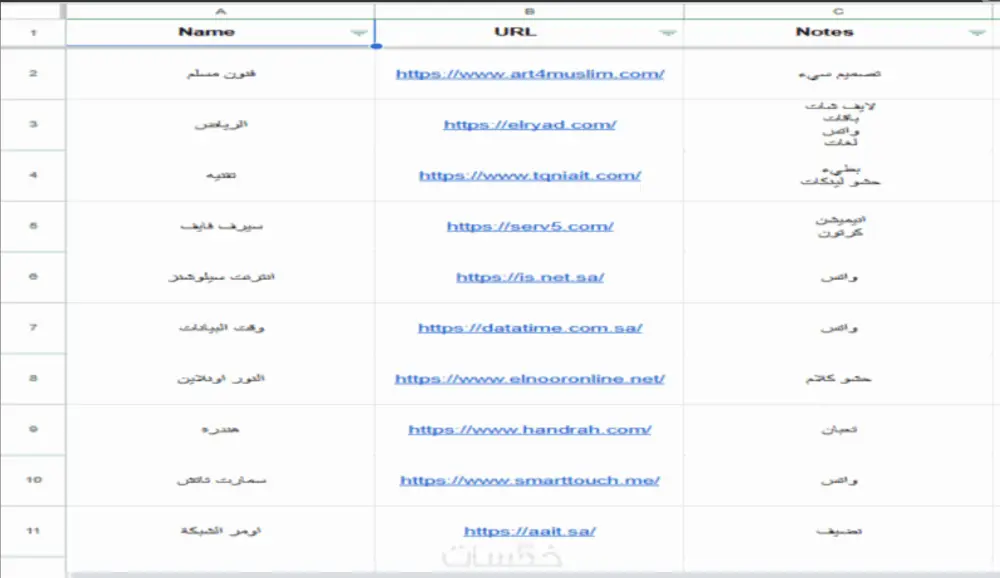1000x578 pixels.
Task: Select row 9 header
Action: pos(33,429)
